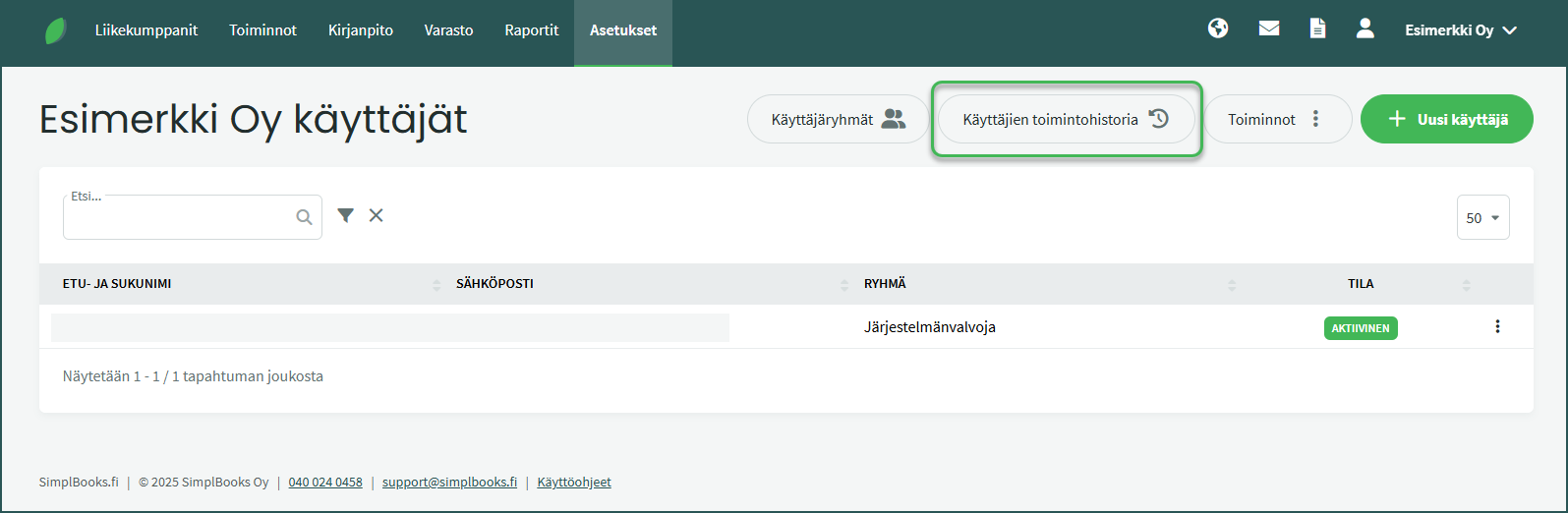Open the Raportit menu
This screenshot has width=1568, height=513.
point(531,30)
